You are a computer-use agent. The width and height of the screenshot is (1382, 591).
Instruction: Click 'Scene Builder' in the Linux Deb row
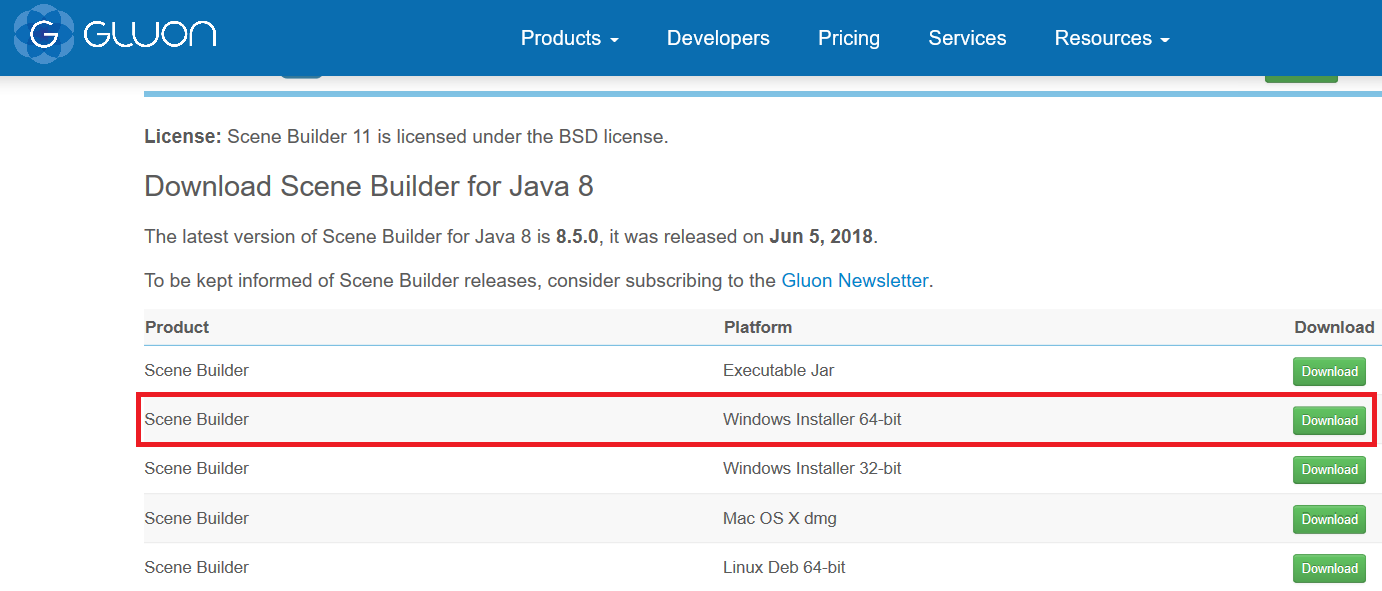click(196, 567)
